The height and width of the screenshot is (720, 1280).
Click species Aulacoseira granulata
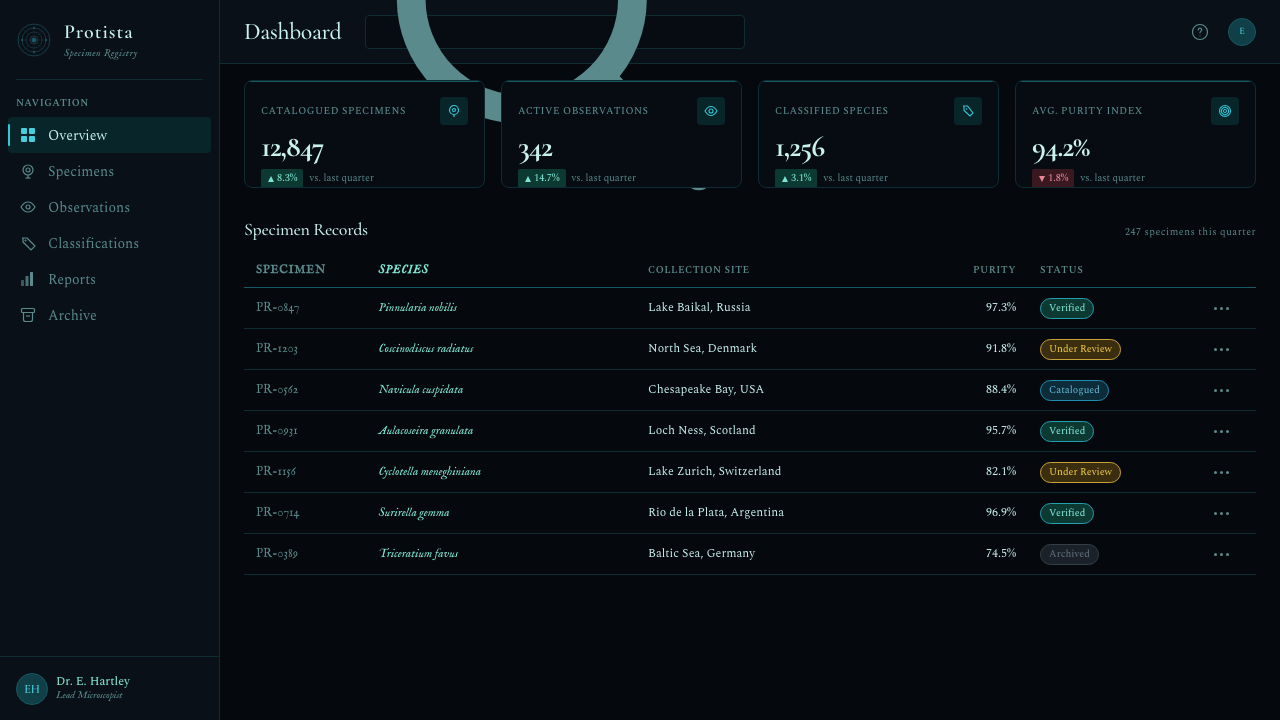[x=426, y=430]
